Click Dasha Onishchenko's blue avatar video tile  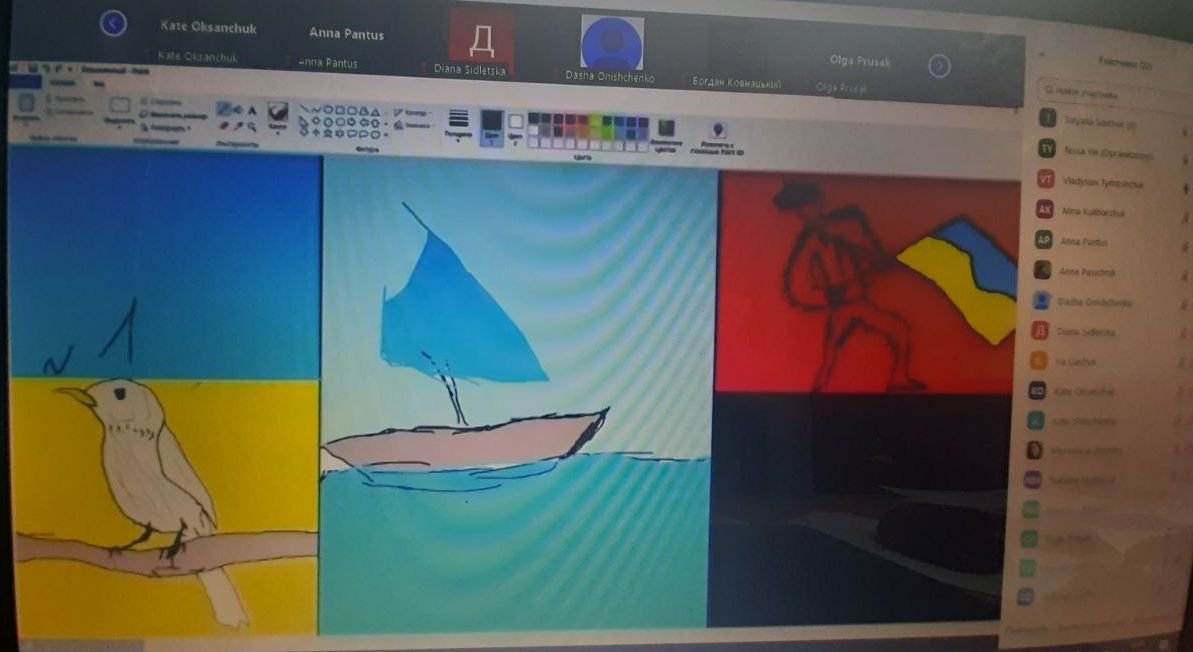coord(612,44)
